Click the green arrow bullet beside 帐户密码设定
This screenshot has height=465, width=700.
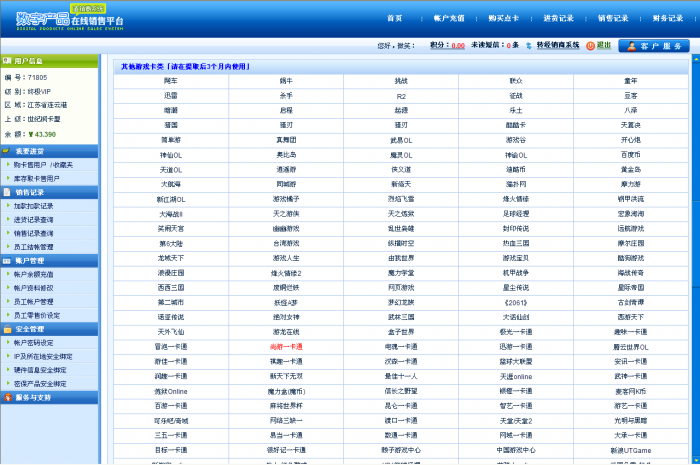pos(8,342)
